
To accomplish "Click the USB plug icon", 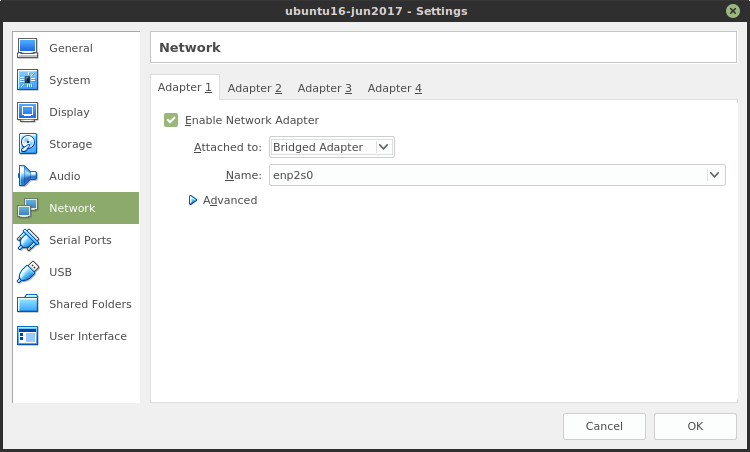I will coord(28,272).
